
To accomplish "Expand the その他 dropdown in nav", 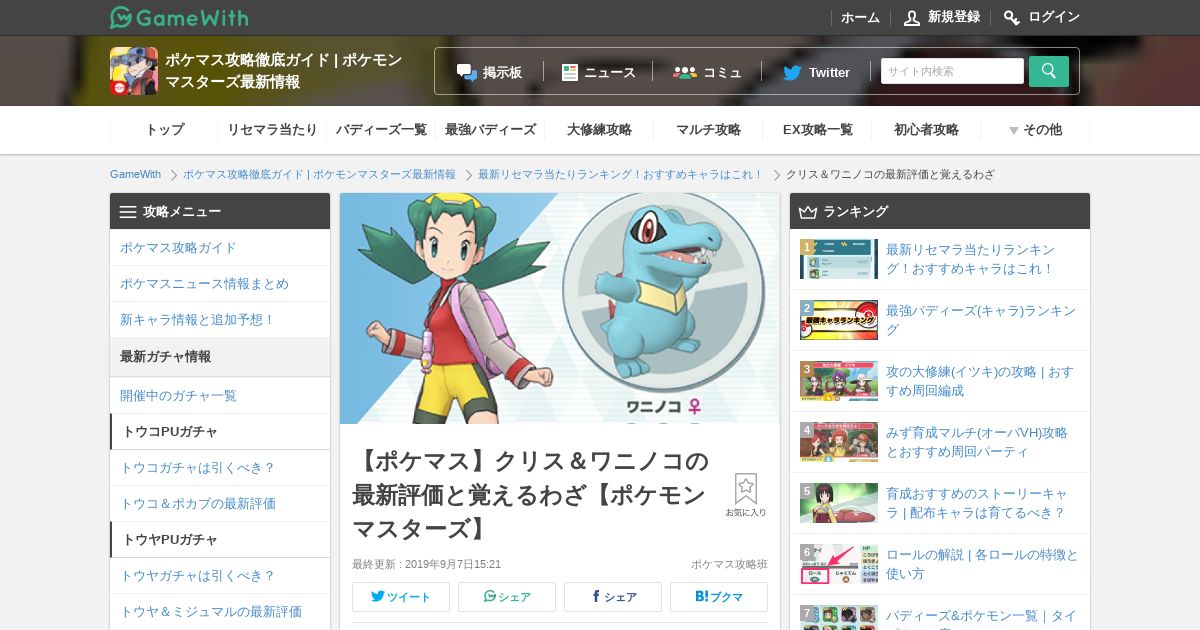I will click(1035, 130).
